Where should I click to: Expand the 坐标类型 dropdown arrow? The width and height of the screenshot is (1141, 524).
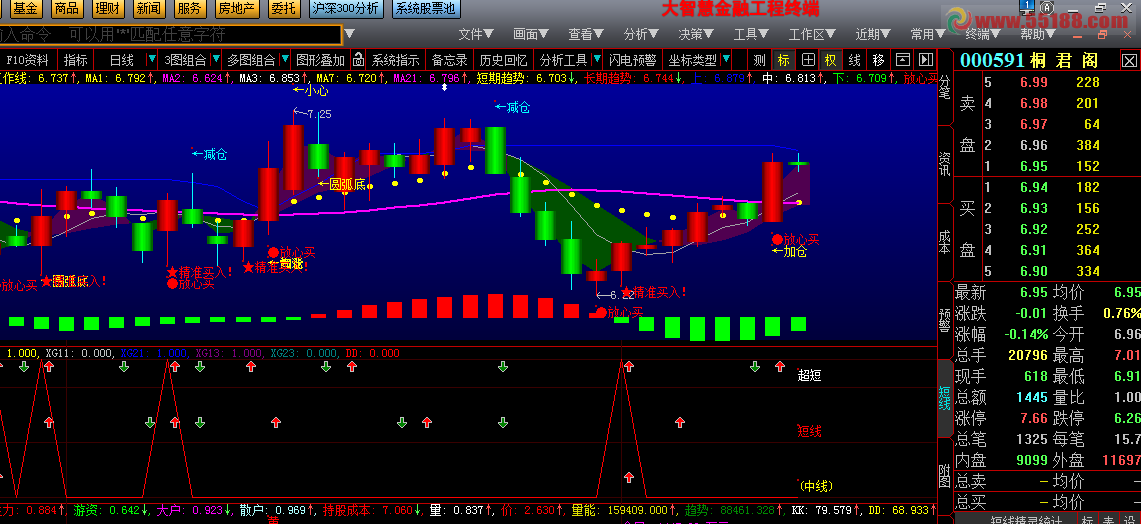tap(726, 60)
